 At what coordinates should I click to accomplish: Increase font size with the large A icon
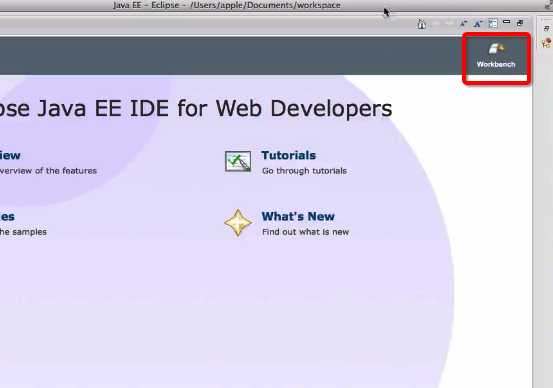[478, 24]
